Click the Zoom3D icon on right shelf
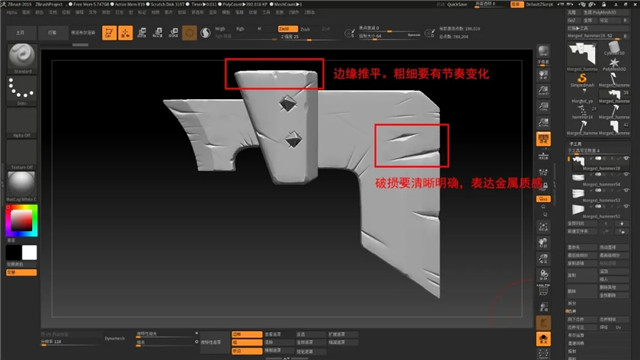 (x=543, y=259)
